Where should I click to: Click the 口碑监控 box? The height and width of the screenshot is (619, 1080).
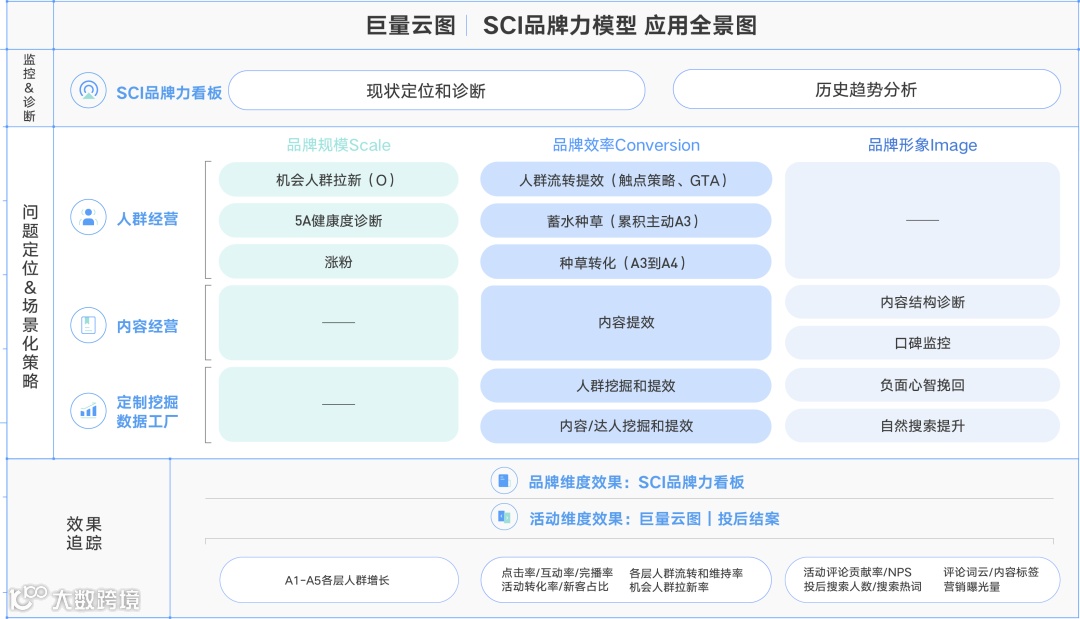pyautogui.click(x=922, y=343)
